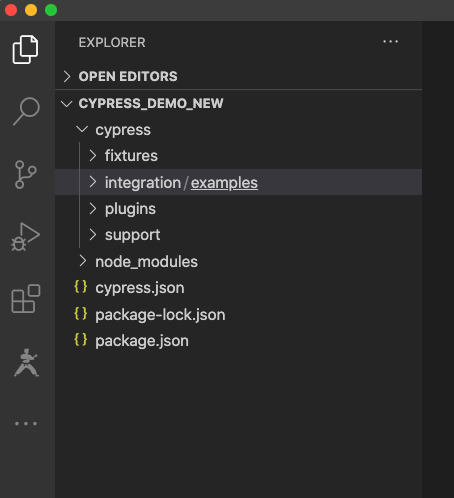Expand the integration/examples folder chevron

(x=93, y=182)
